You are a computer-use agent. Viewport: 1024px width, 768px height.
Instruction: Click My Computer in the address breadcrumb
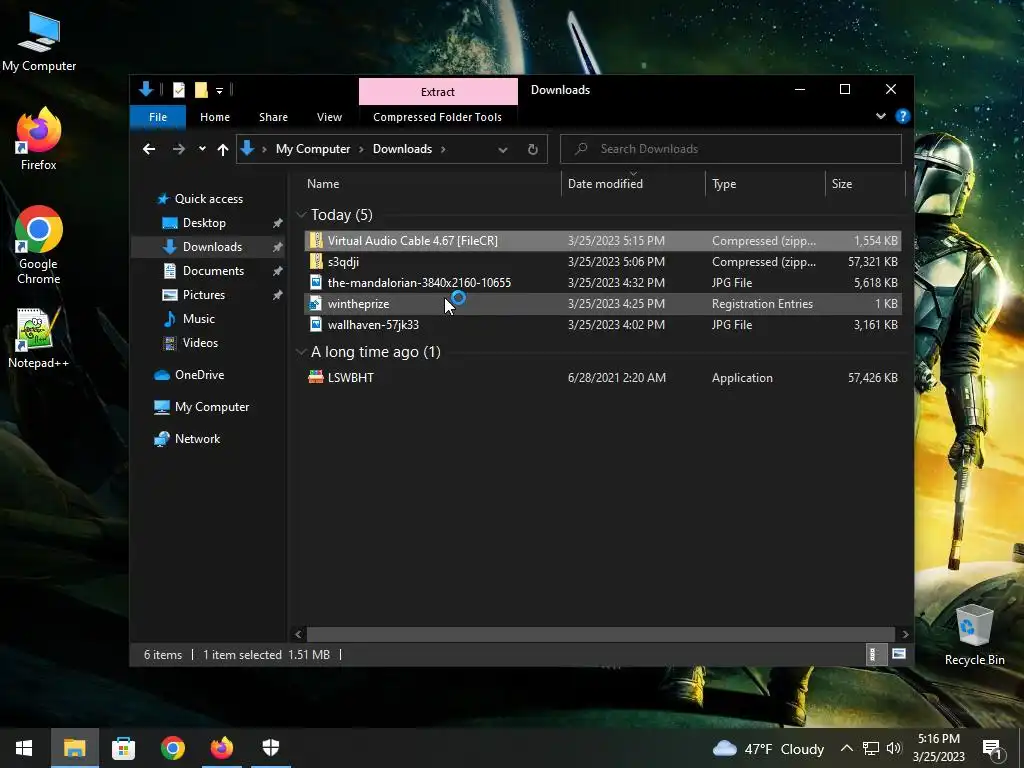[x=313, y=149]
